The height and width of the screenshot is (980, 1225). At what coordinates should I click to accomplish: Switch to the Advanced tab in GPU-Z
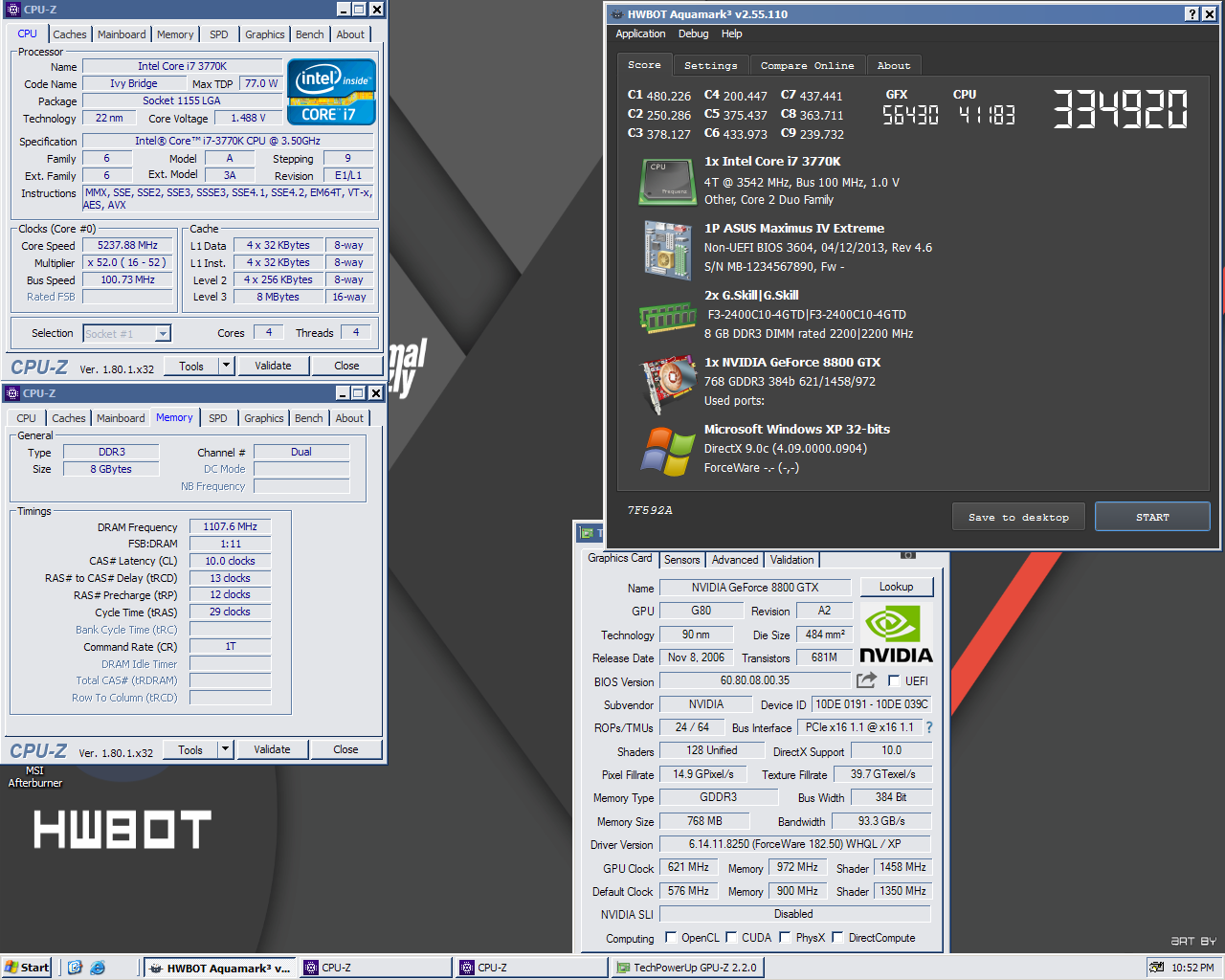pos(735,560)
